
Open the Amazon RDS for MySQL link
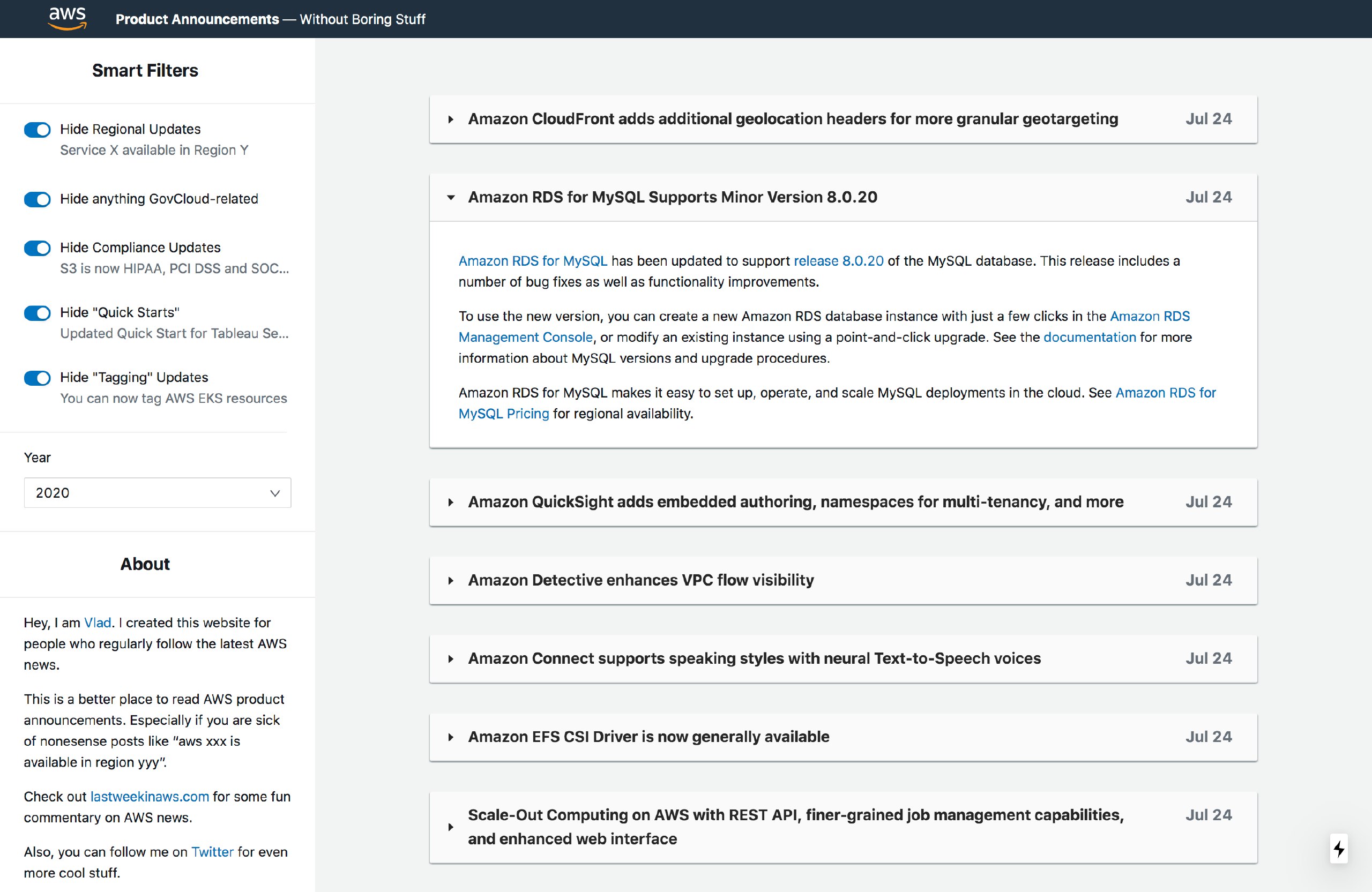pyautogui.click(x=533, y=261)
